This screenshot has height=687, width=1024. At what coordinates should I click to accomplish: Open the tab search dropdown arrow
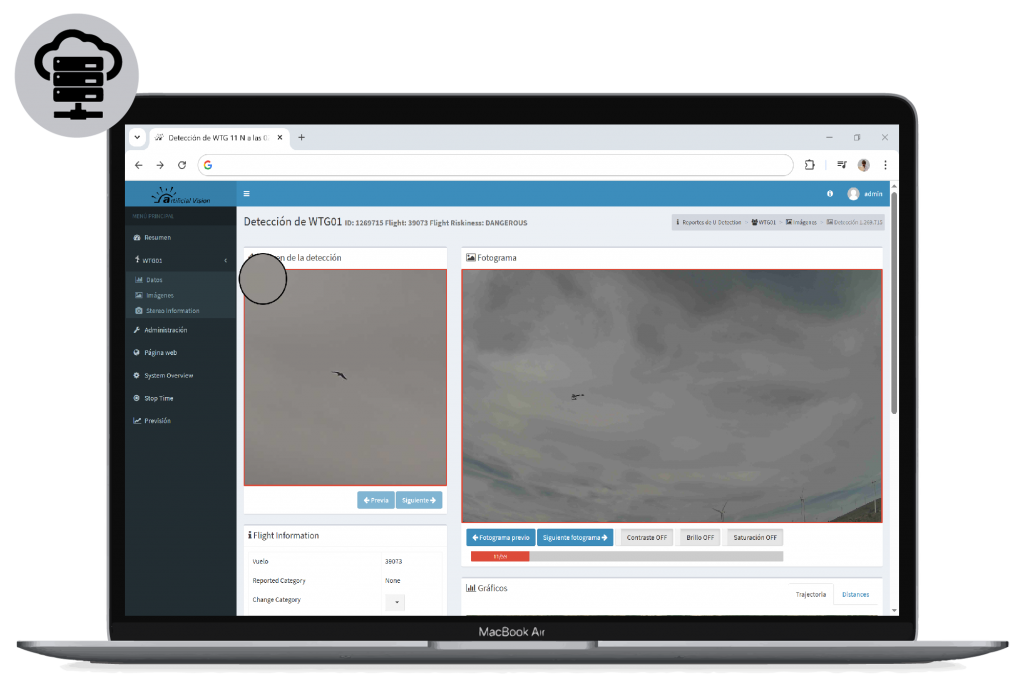tap(137, 137)
